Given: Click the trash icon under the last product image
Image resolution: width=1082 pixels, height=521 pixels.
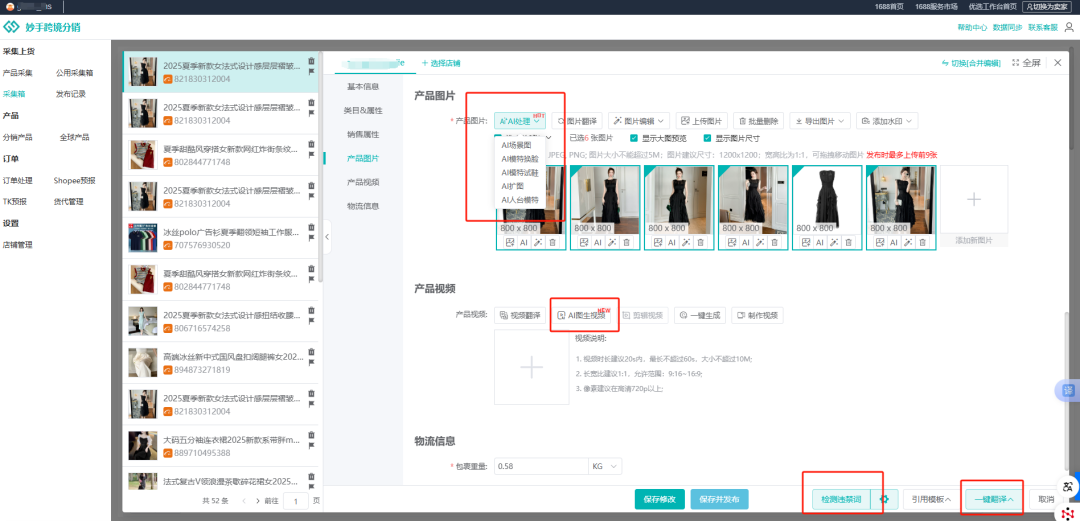Looking at the screenshot, I should 922,242.
